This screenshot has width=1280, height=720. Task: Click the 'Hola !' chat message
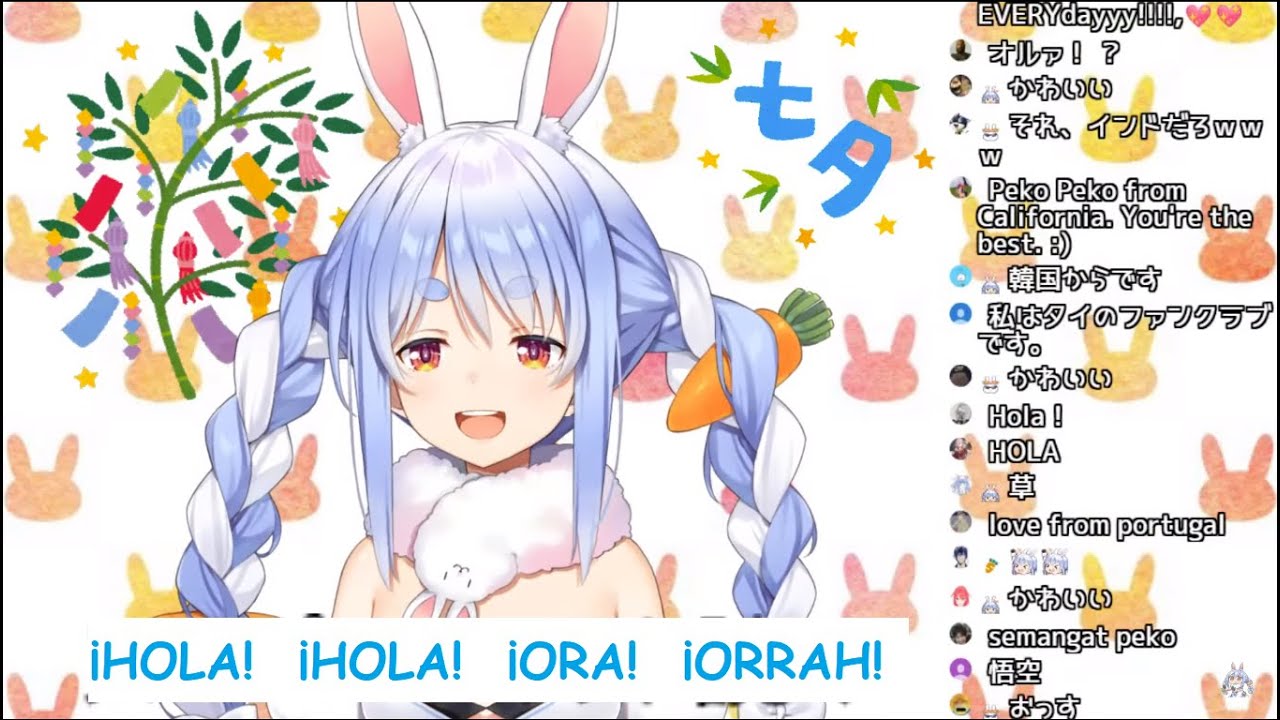(1024, 415)
